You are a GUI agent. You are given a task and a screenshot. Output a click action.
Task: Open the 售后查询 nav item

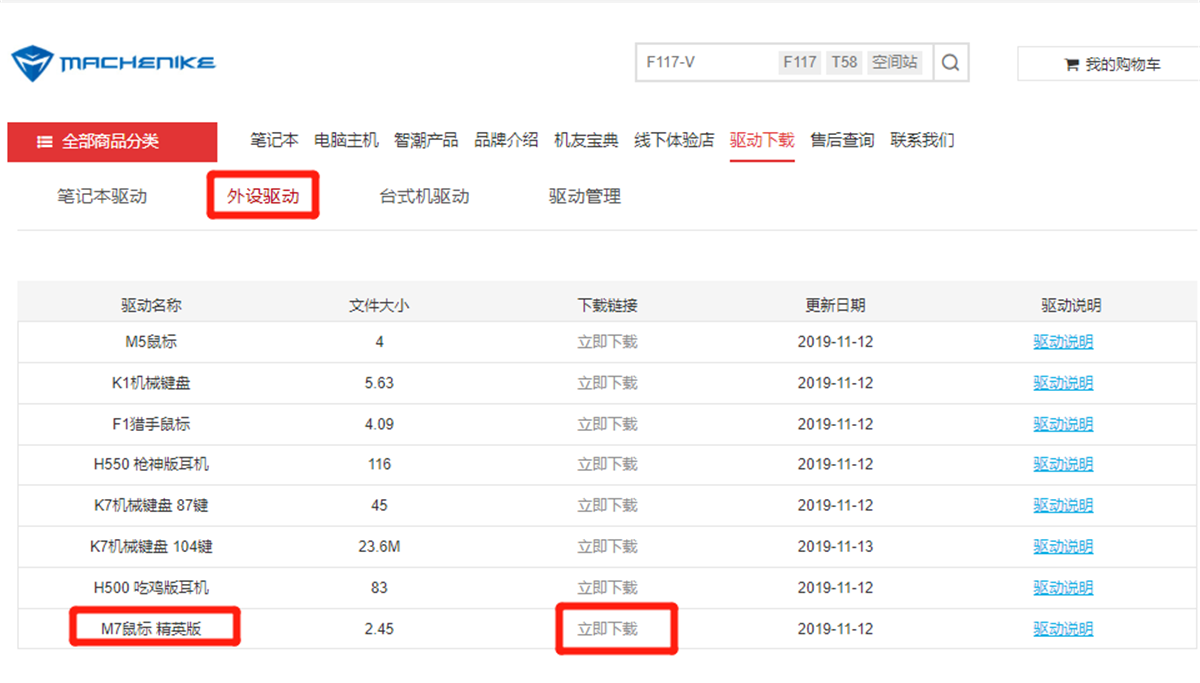(x=842, y=140)
